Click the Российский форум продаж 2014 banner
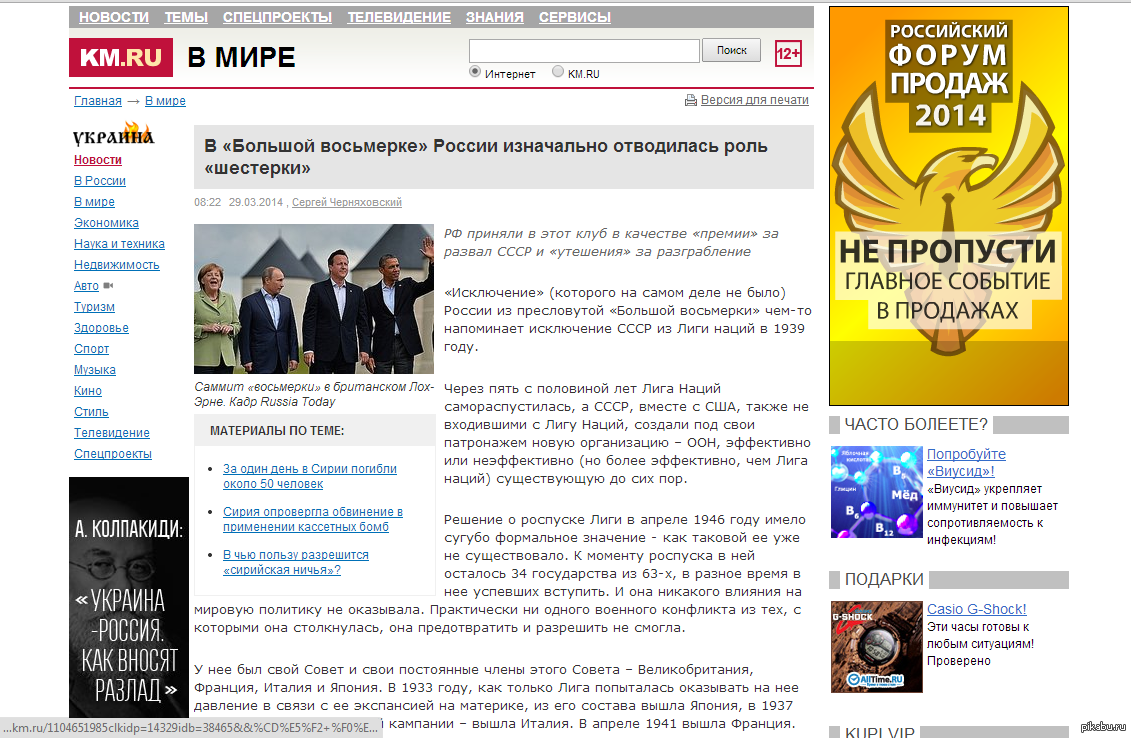 pos(949,206)
